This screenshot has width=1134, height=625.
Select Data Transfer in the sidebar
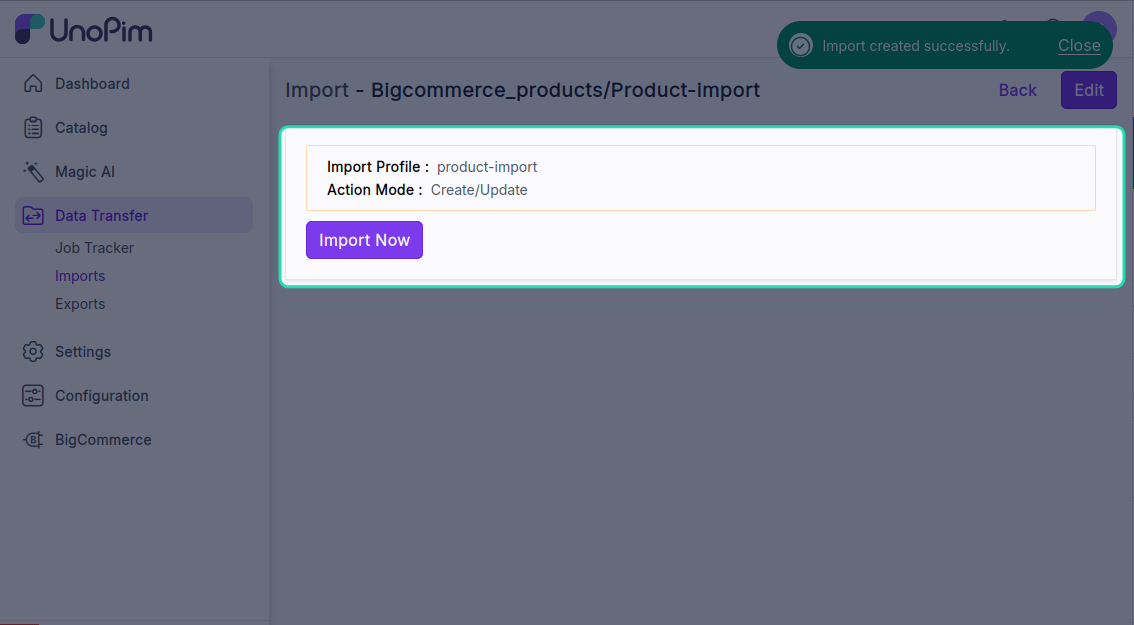tap(134, 216)
